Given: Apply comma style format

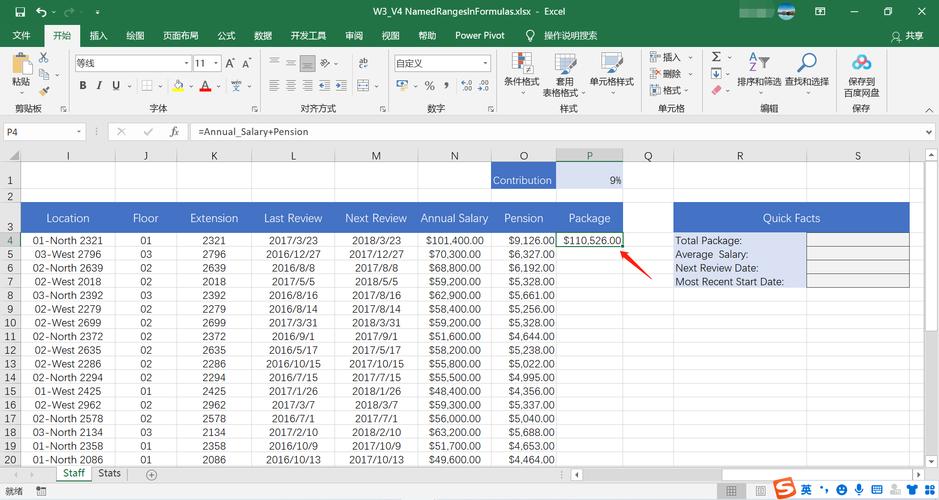Looking at the screenshot, I should point(446,86).
